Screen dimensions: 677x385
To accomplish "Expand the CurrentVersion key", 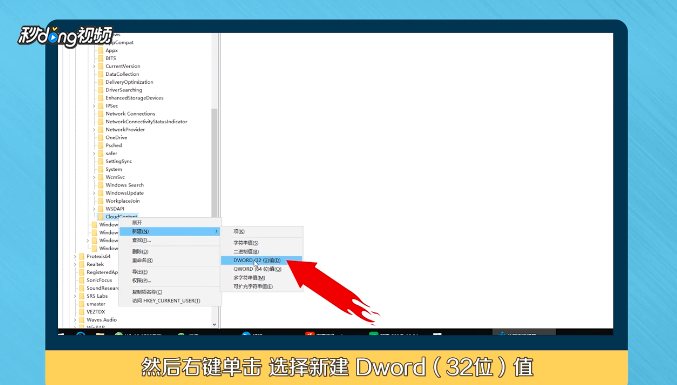I will (94, 66).
